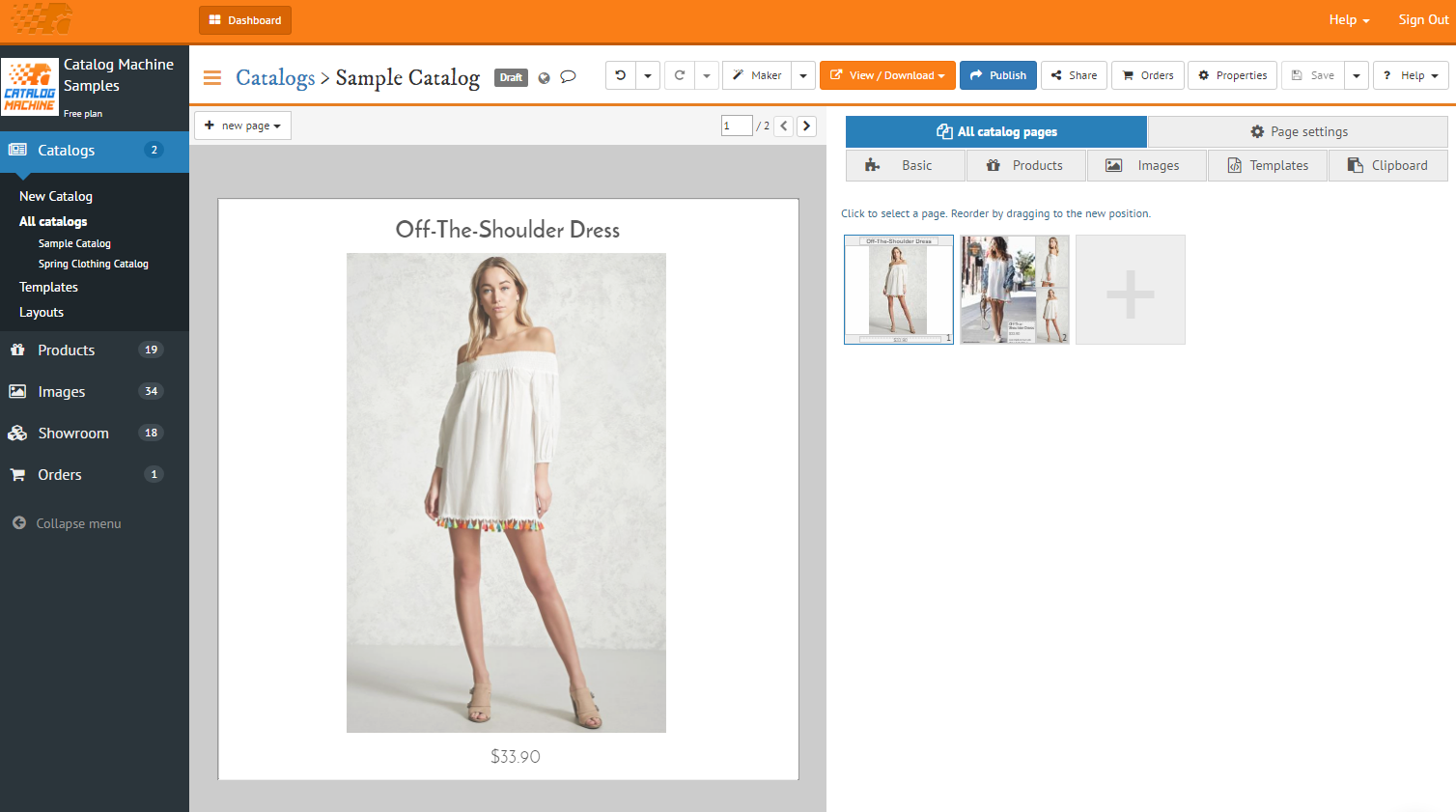Image resolution: width=1456 pixels, height=812 pixels.
Task: Click the Catalog Machine logo in sidebar
Action: tap(30, 87)
